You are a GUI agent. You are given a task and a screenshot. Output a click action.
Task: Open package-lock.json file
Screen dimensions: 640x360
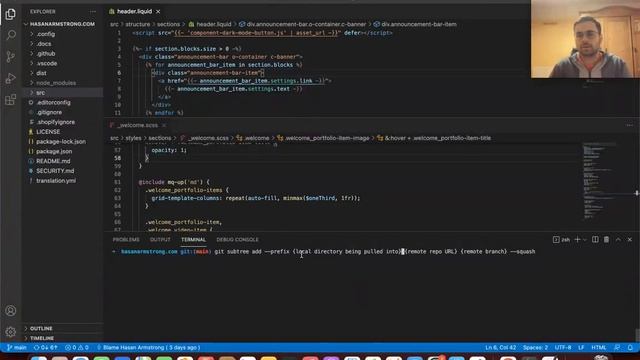click(62, 142)
